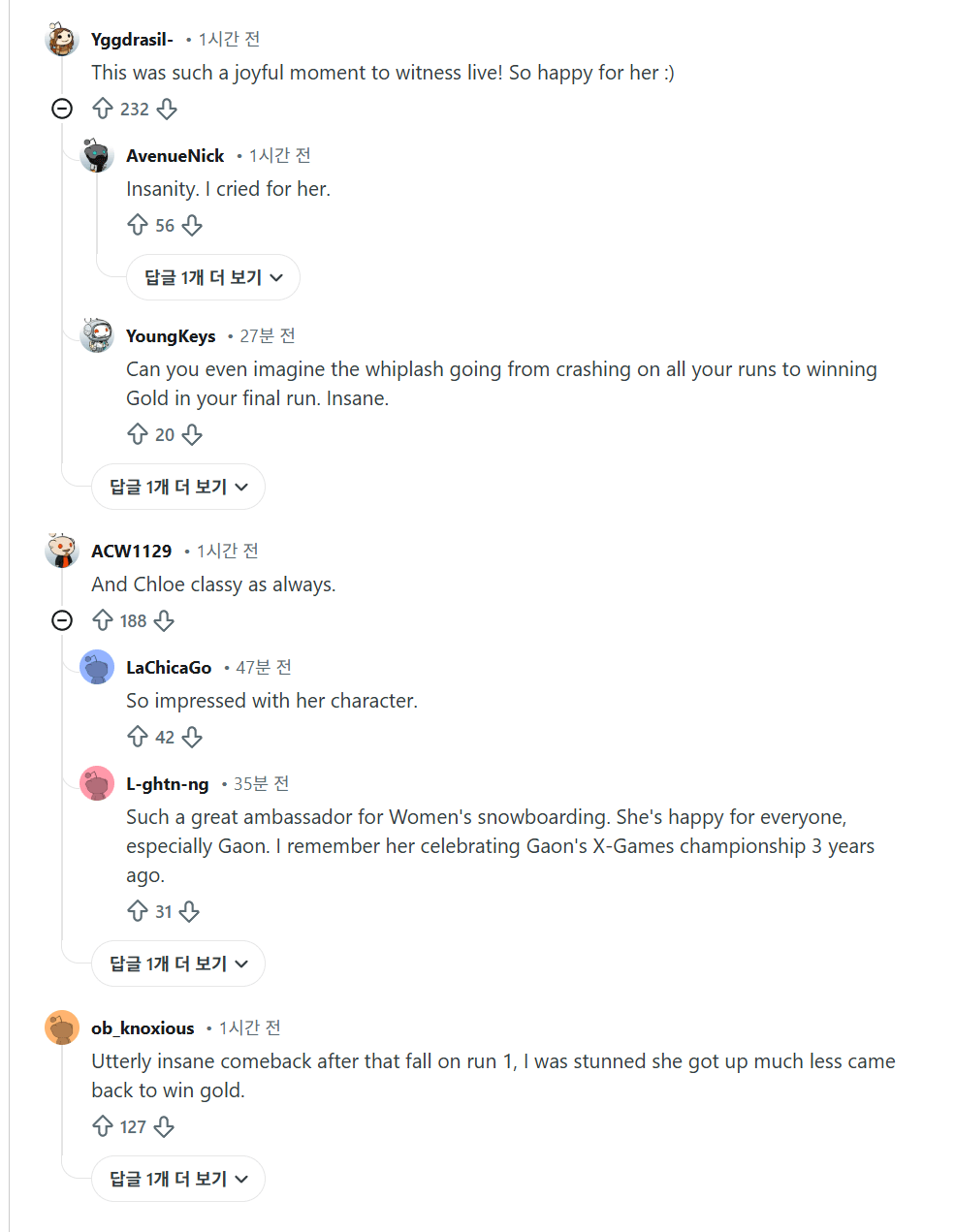Open ACW1129's user profile
The image size is (955, 1232).
click(131, 550)
